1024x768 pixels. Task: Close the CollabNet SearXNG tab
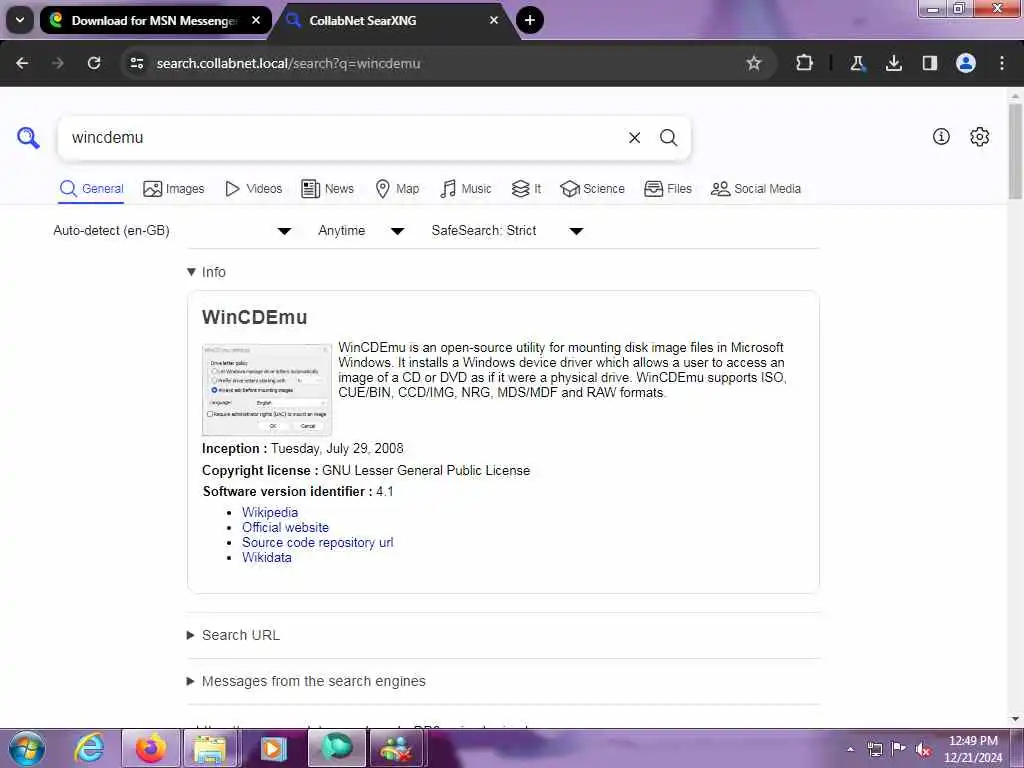(x=494, y=20)
